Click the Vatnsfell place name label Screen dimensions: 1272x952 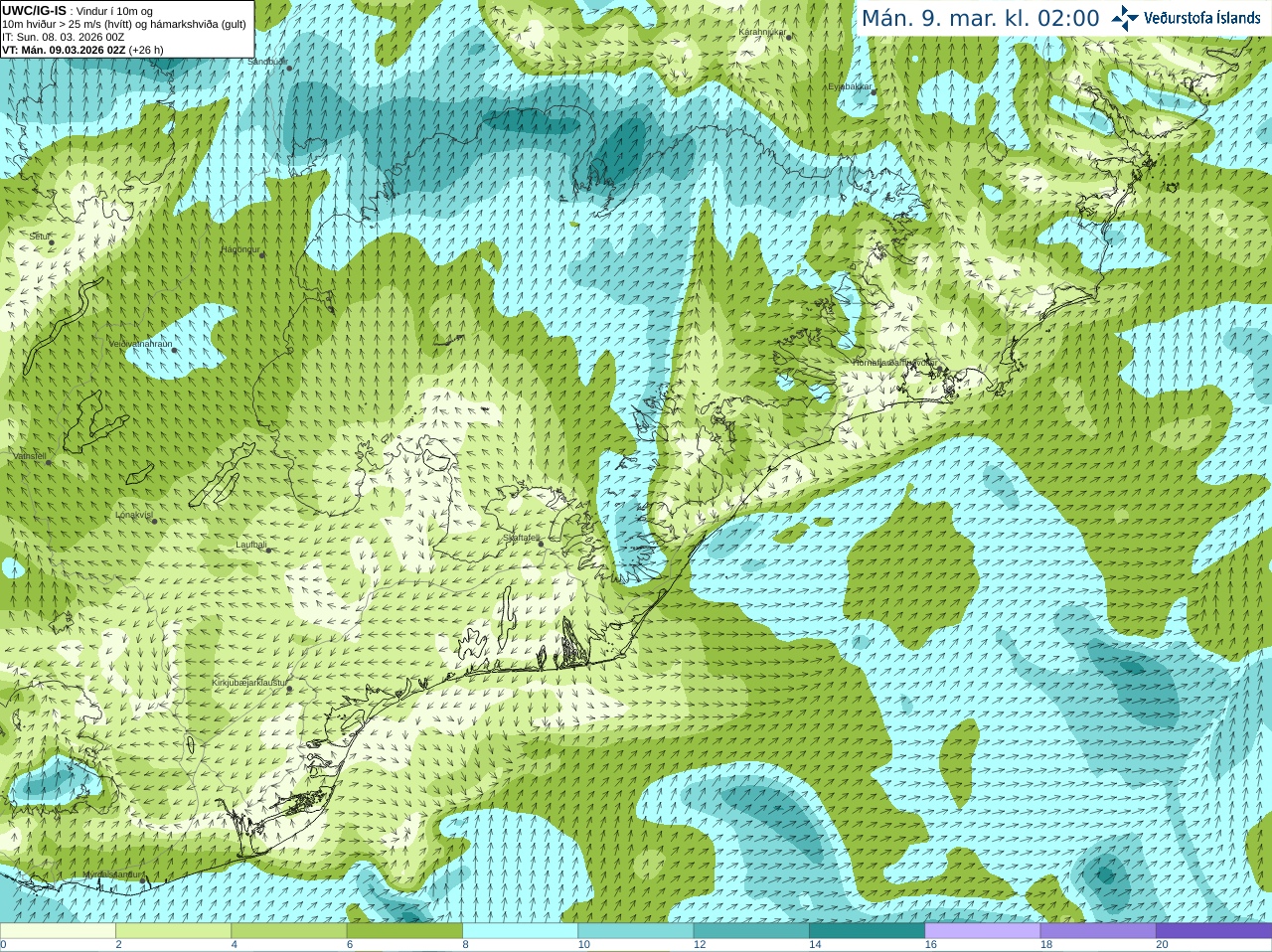pyautogui.click(x=30, y=456)
